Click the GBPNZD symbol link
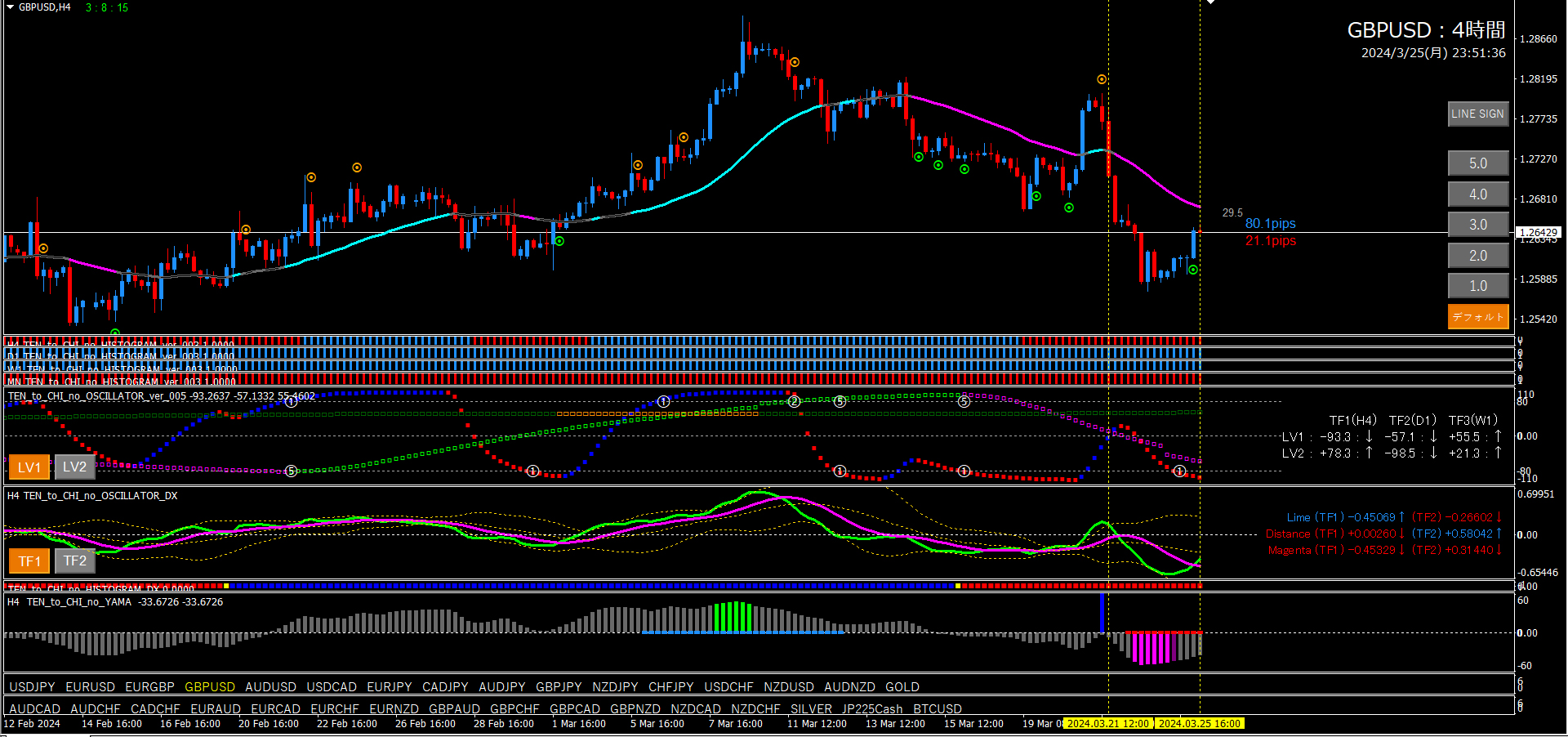This screenshot has width=1568, height=737. point(635,709)
